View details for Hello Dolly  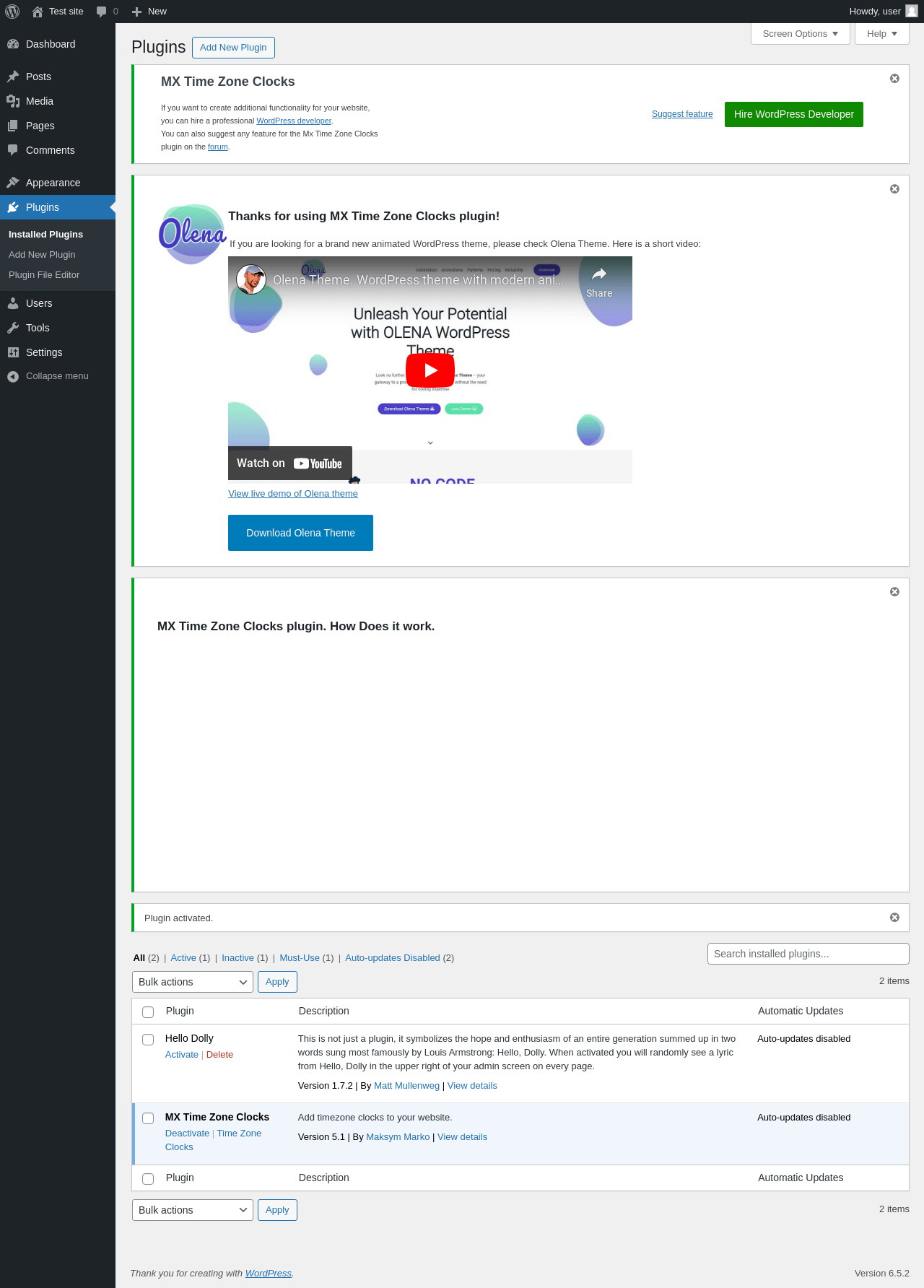472,1086
